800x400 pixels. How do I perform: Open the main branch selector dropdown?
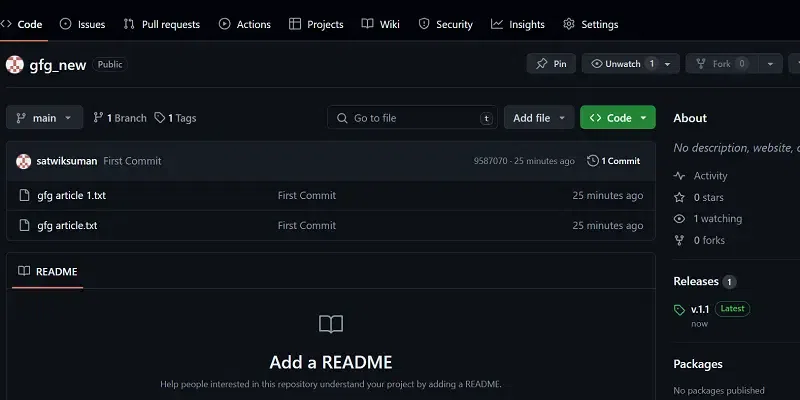pyautogui.click(x=44, y=118)
